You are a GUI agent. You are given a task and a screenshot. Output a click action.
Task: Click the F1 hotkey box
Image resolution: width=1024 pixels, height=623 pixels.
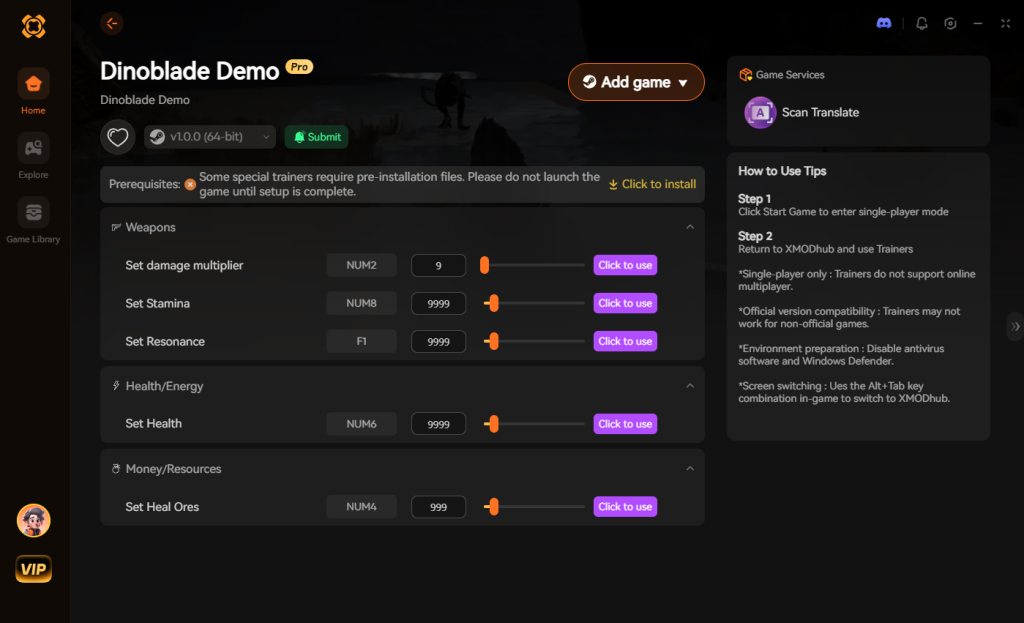[x=361, y=342]
